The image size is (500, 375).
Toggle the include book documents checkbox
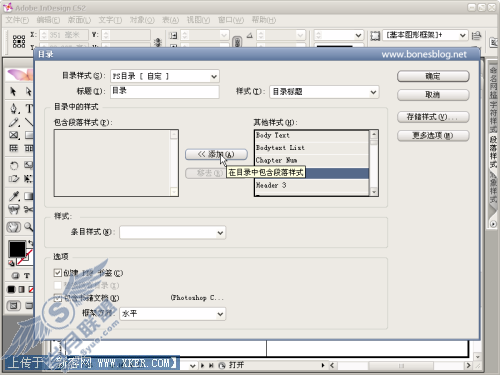coord(58,298)
